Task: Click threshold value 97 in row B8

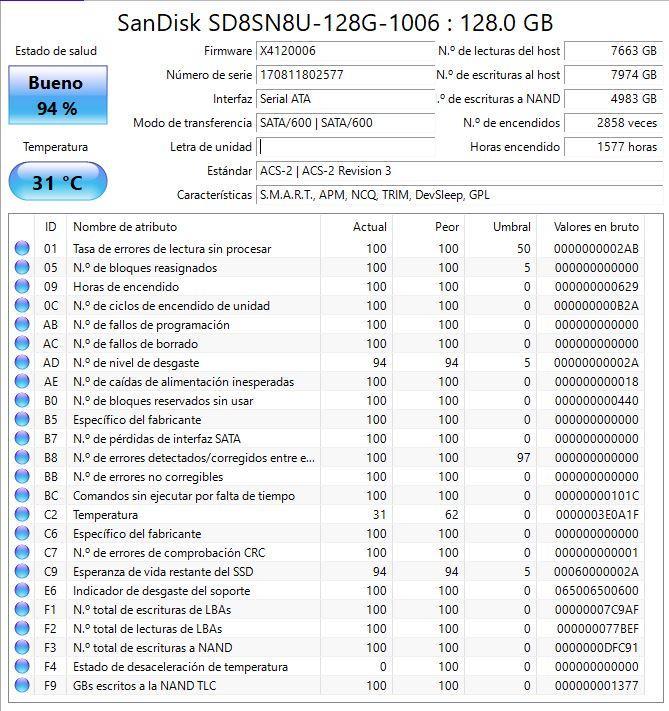Action: coord(523,458)
